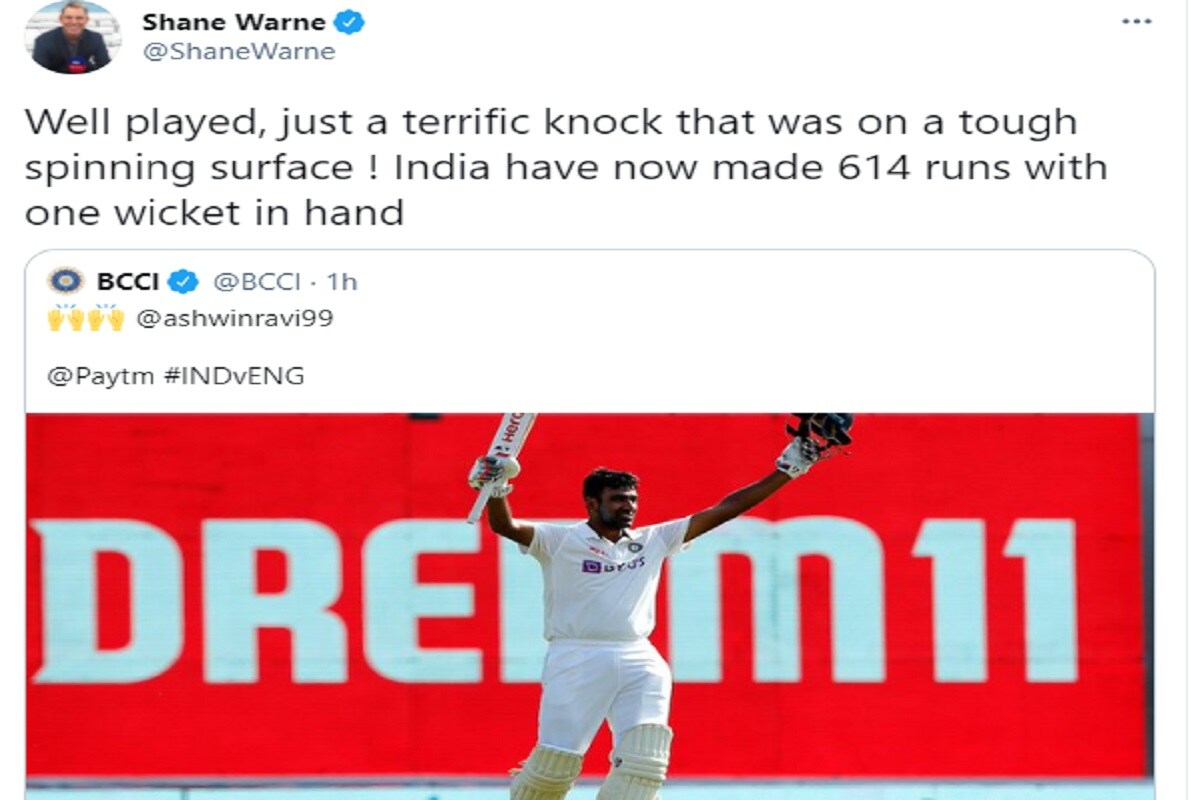This screenshot has height=800, width=1200.
Task: Open Shane Warne's profile picture
Action: tap(70, 37)
